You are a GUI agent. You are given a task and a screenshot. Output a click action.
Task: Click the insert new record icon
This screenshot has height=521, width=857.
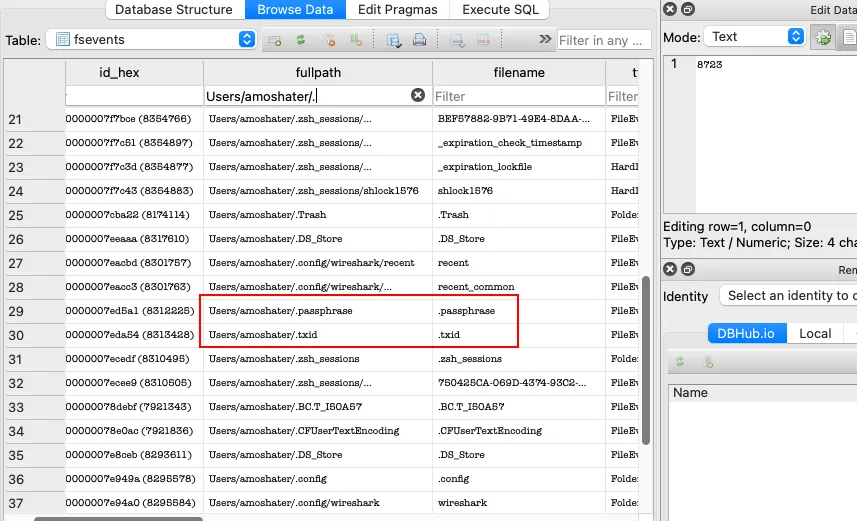click(x=457, y=40)
